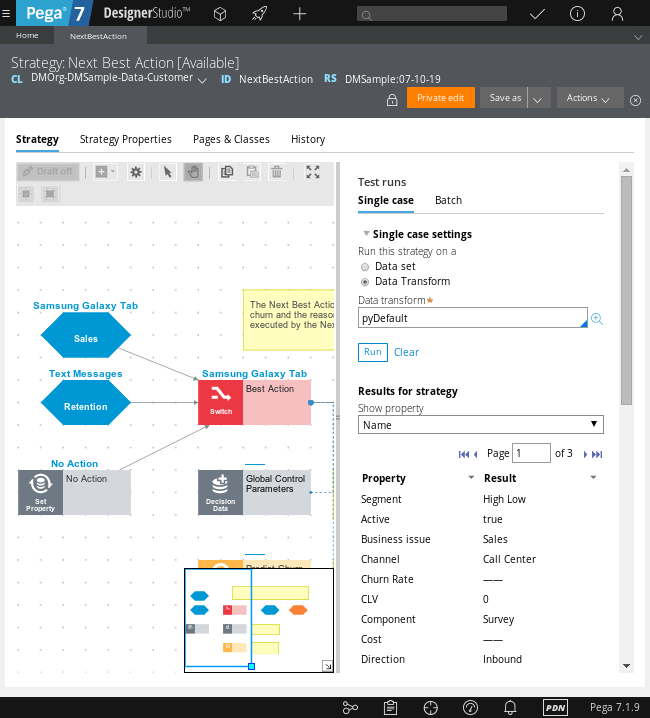Click the crosshair tracer icon in bottom bar
The width and height of the screenshot is (650, 718).
[x=431, y=708]
